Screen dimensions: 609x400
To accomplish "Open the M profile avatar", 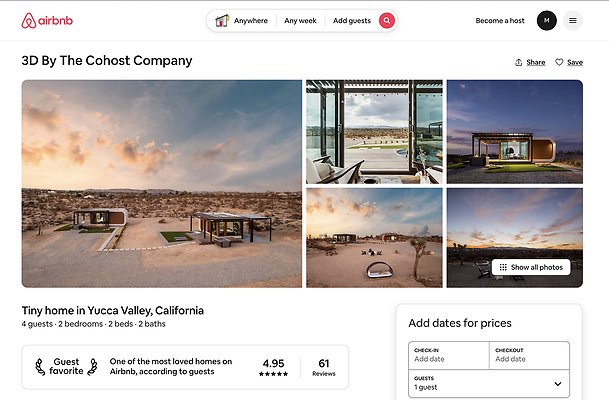I will click(x=546, y=21).
